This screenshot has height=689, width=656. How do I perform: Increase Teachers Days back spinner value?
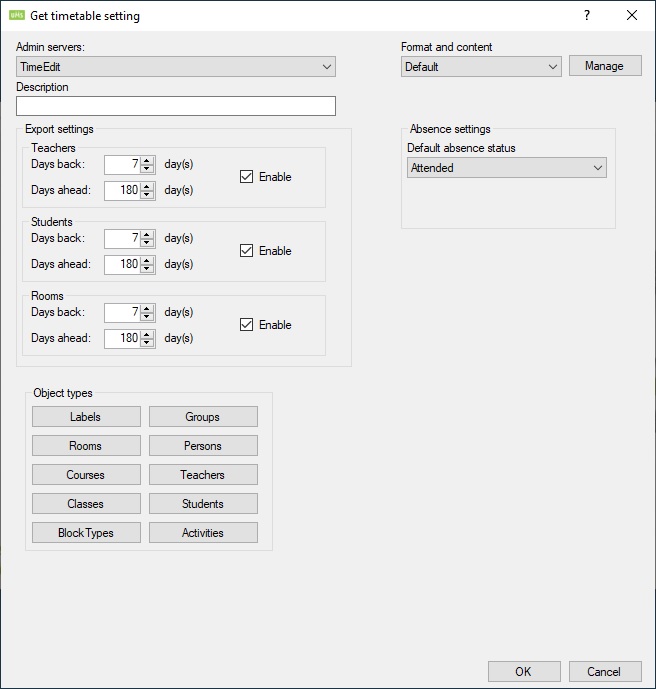pos(147,160)
